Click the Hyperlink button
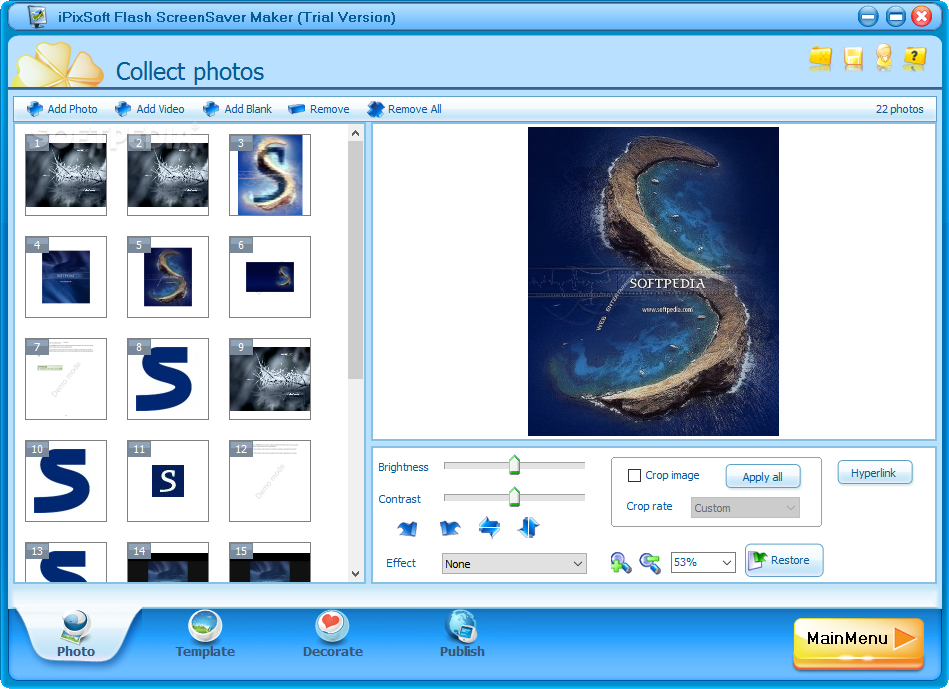The width and height of the screenshot is (949, 689). click(x=875, y=473)
